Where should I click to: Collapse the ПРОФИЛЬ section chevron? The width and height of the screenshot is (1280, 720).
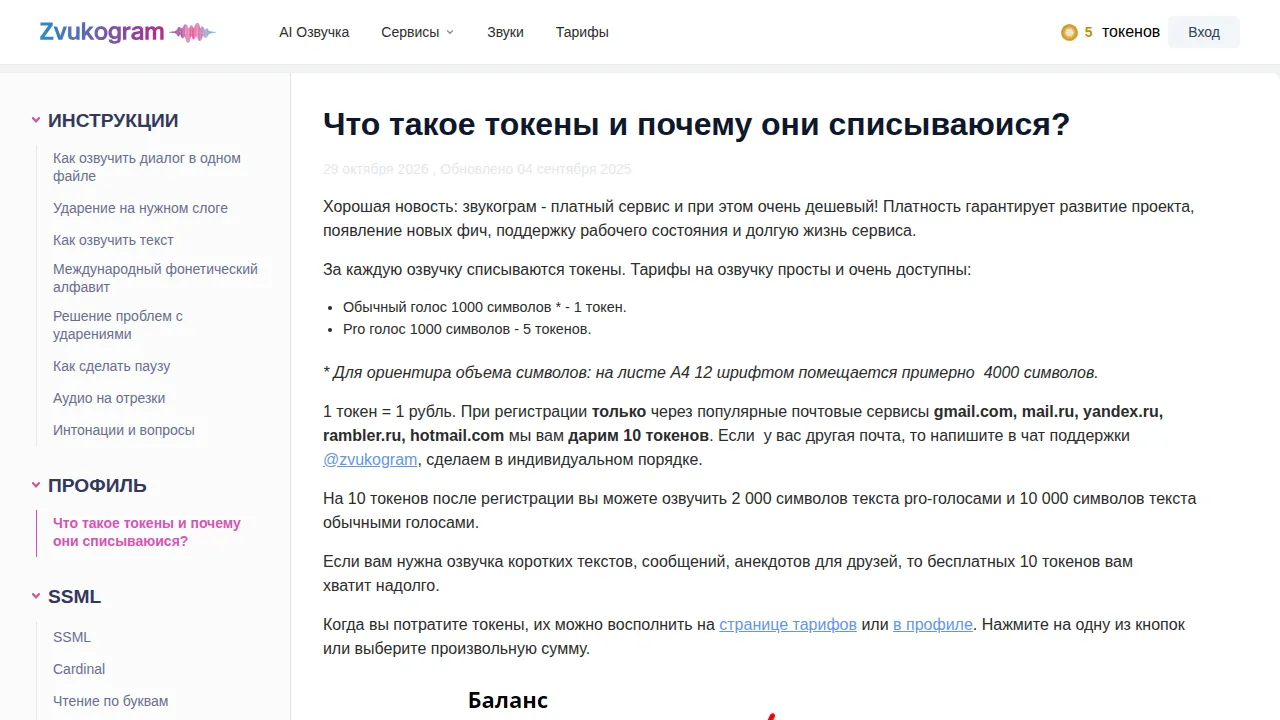point(36,486)
